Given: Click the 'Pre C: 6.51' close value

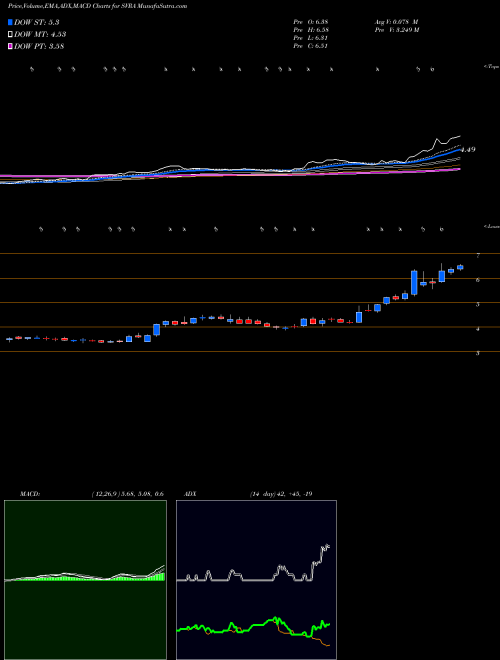Looking at the screenshot, I should coord(311,46).
